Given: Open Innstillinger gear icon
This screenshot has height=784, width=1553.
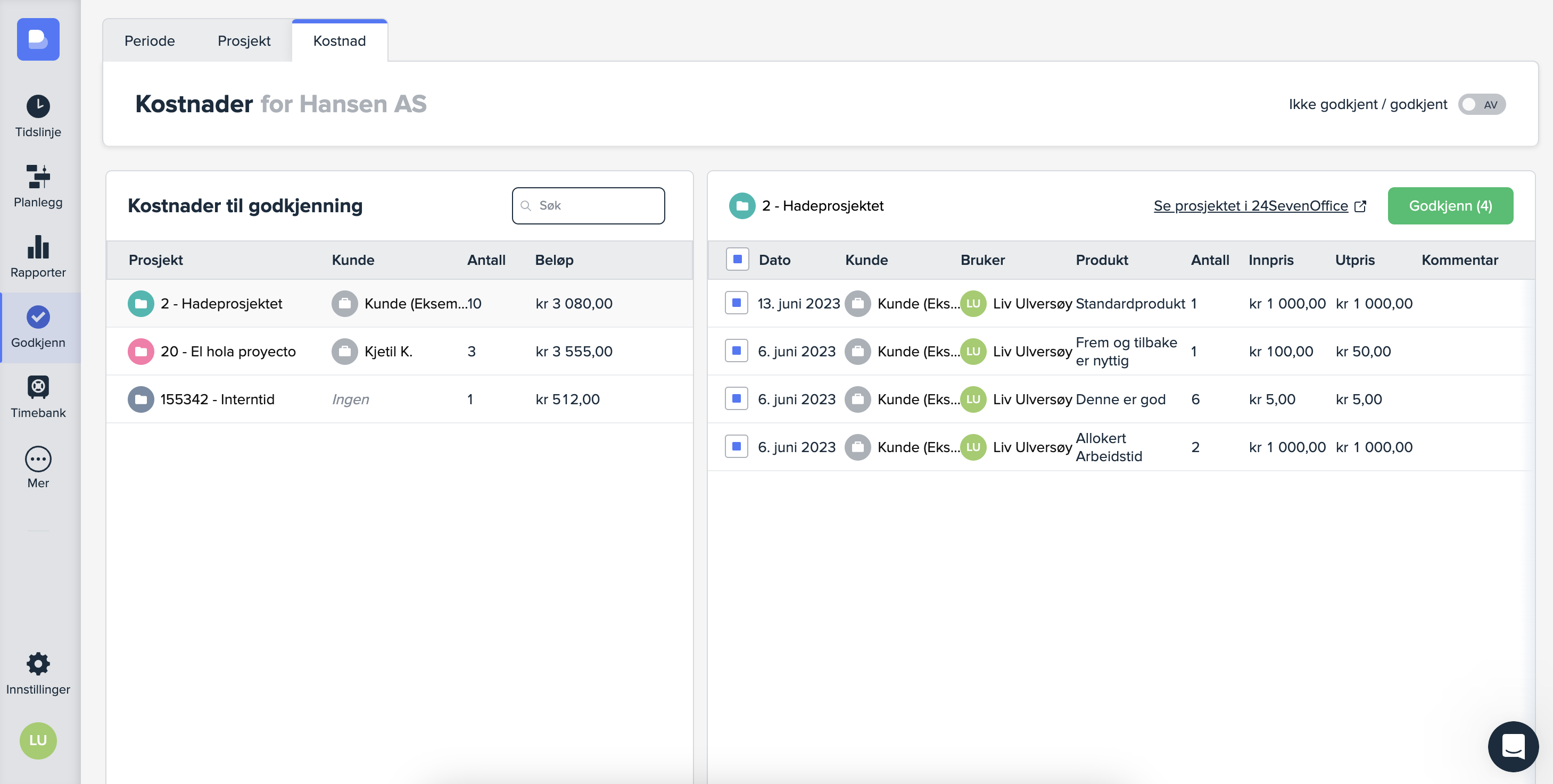Looking at the screenshot, I should point(38,664).
